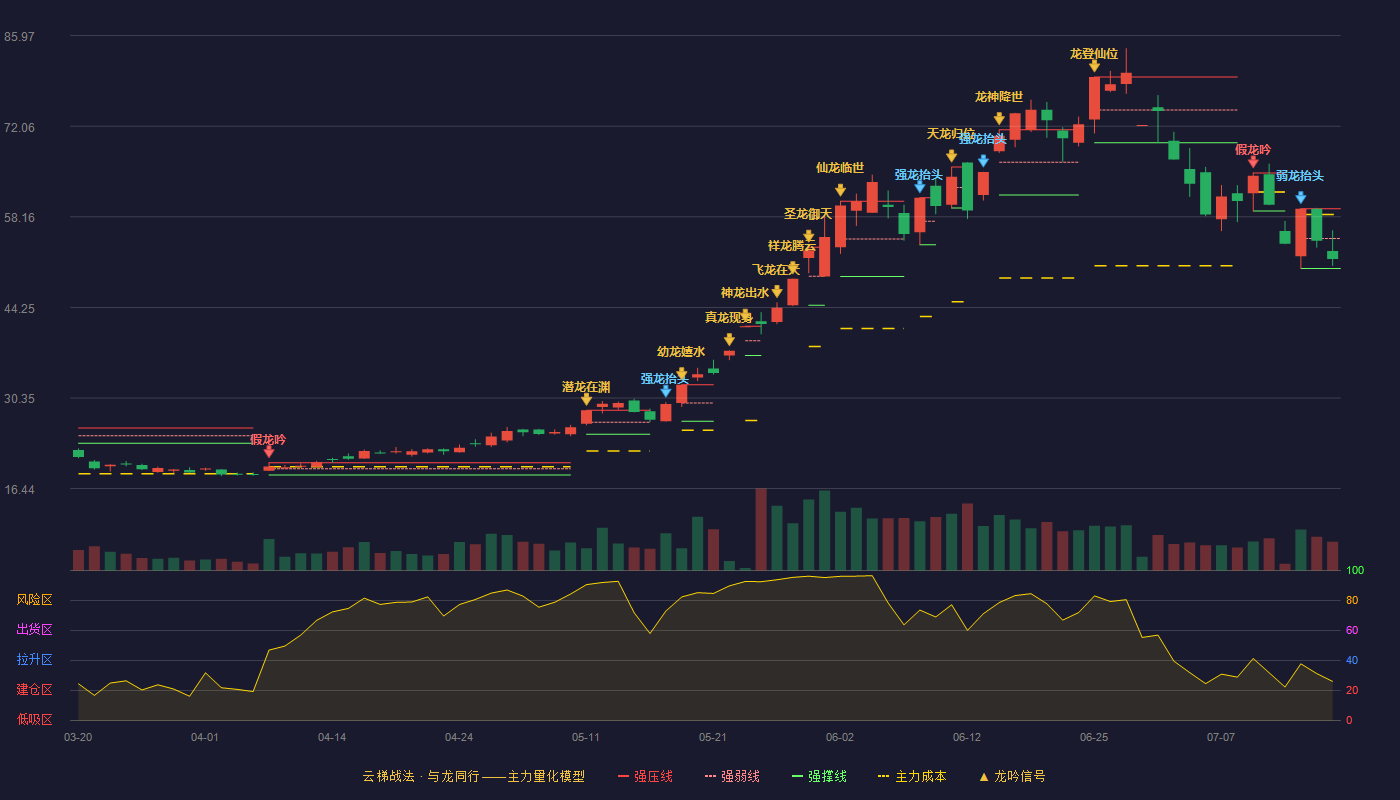Click the 拉升区 zone label
Screen dimensions: 1400x800
[x=35, y=660]
